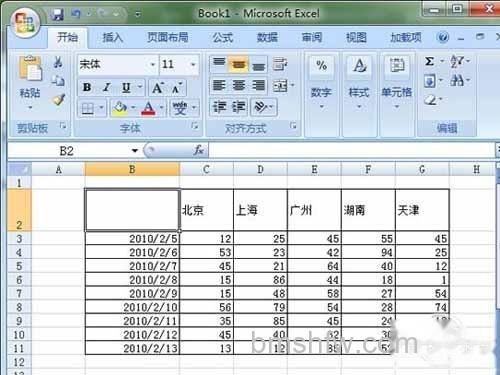
Task: Launch the 对齐方式 alignment dialog
Action: tap(293, 126)
